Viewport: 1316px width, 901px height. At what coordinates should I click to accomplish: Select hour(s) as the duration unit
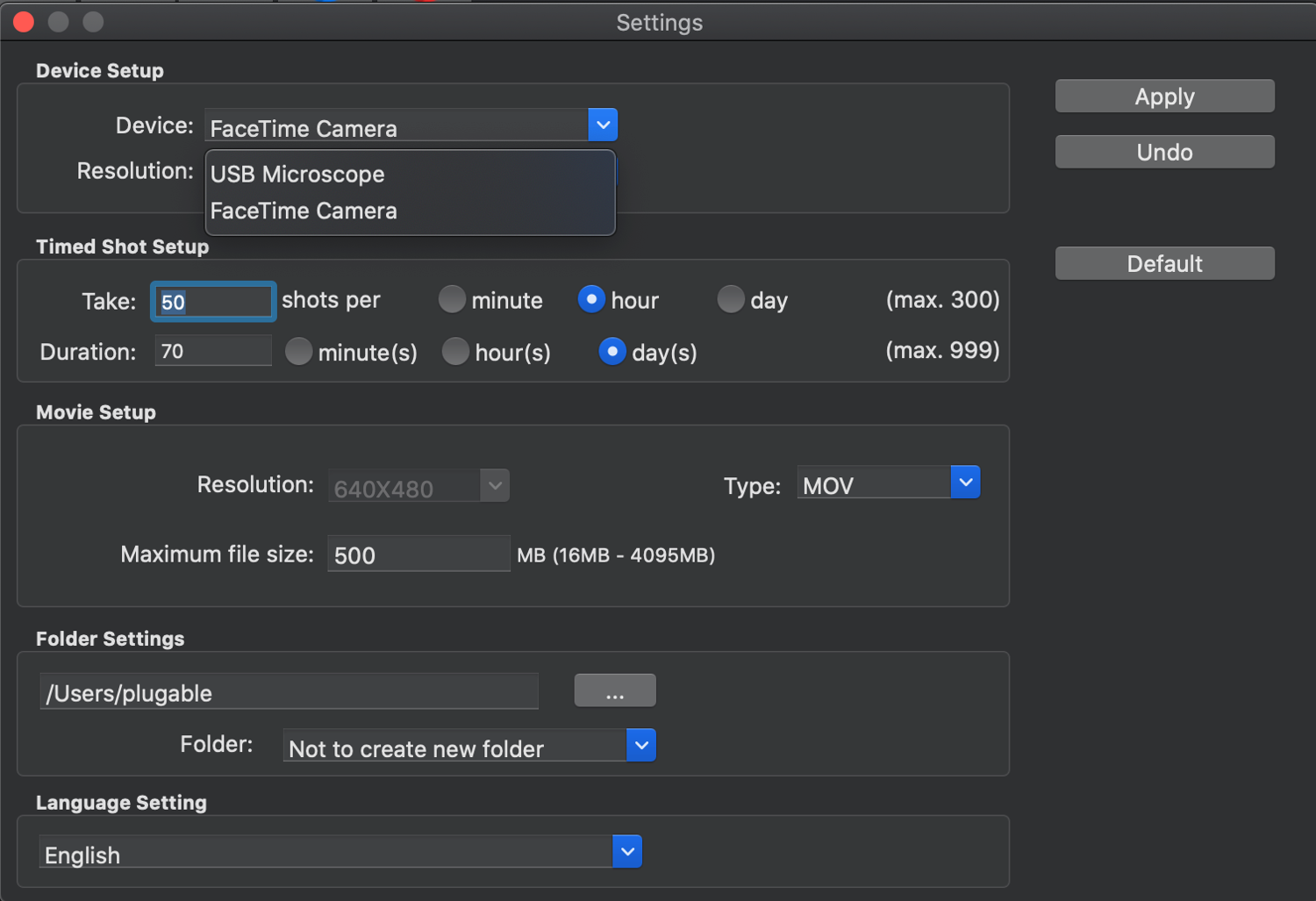455,352
